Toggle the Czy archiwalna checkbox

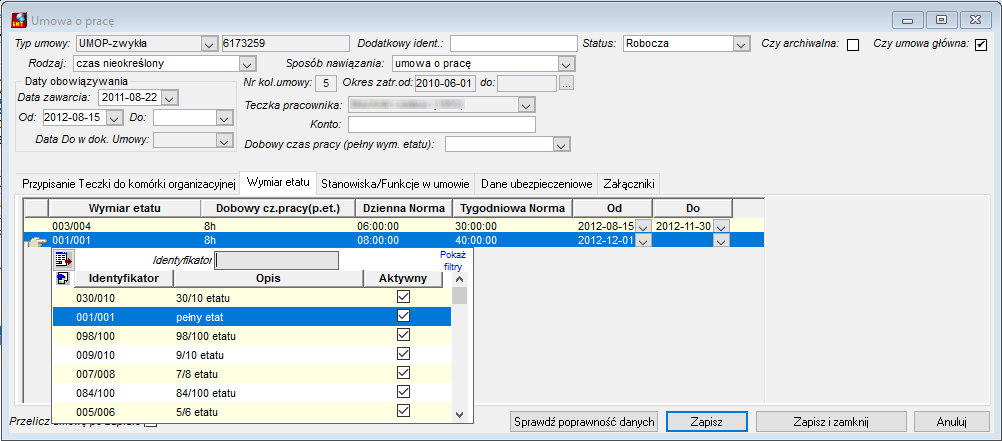coord(852,45)
